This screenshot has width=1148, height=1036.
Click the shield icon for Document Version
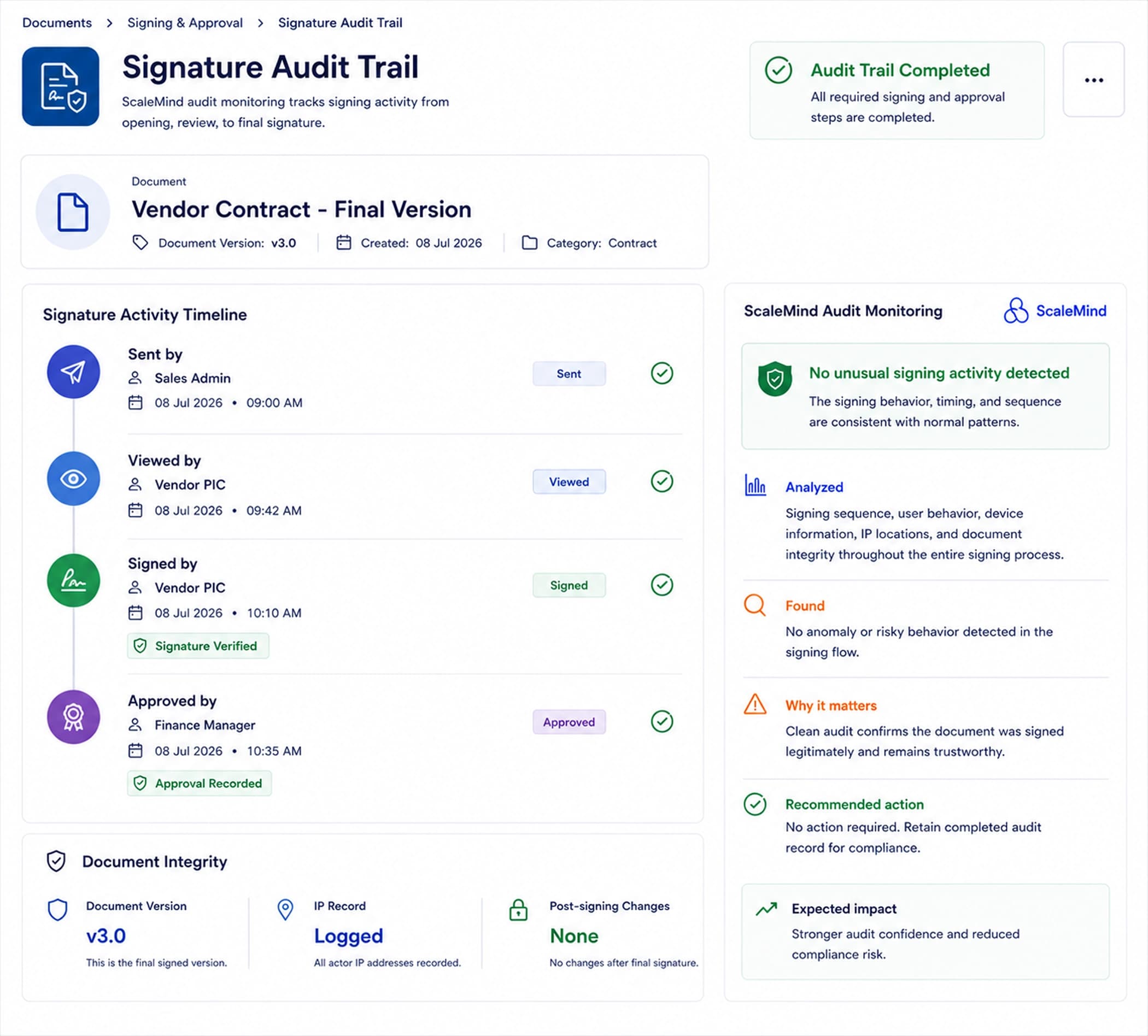click(57, 910)
